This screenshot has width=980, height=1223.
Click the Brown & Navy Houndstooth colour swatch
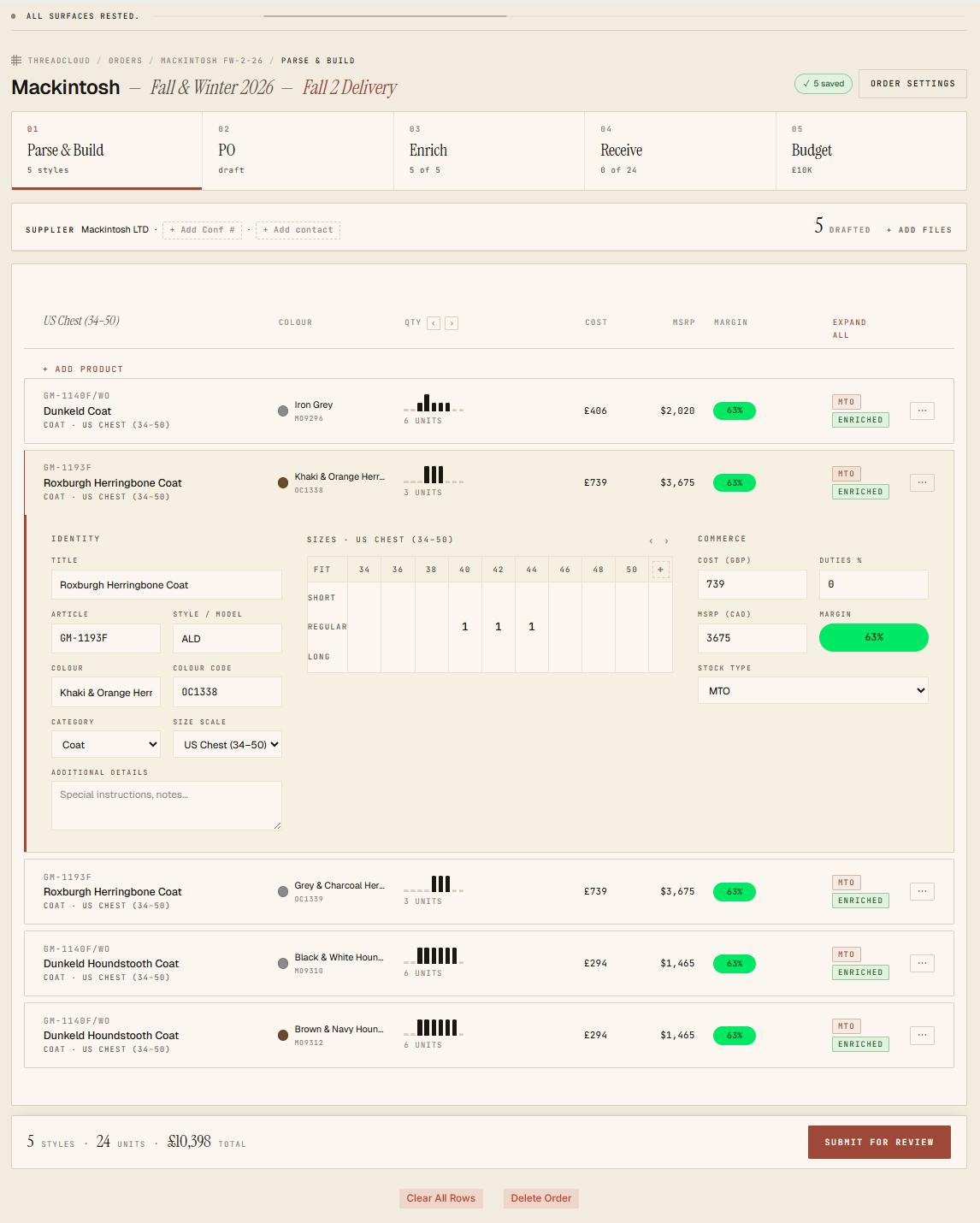pos(283,1035)
